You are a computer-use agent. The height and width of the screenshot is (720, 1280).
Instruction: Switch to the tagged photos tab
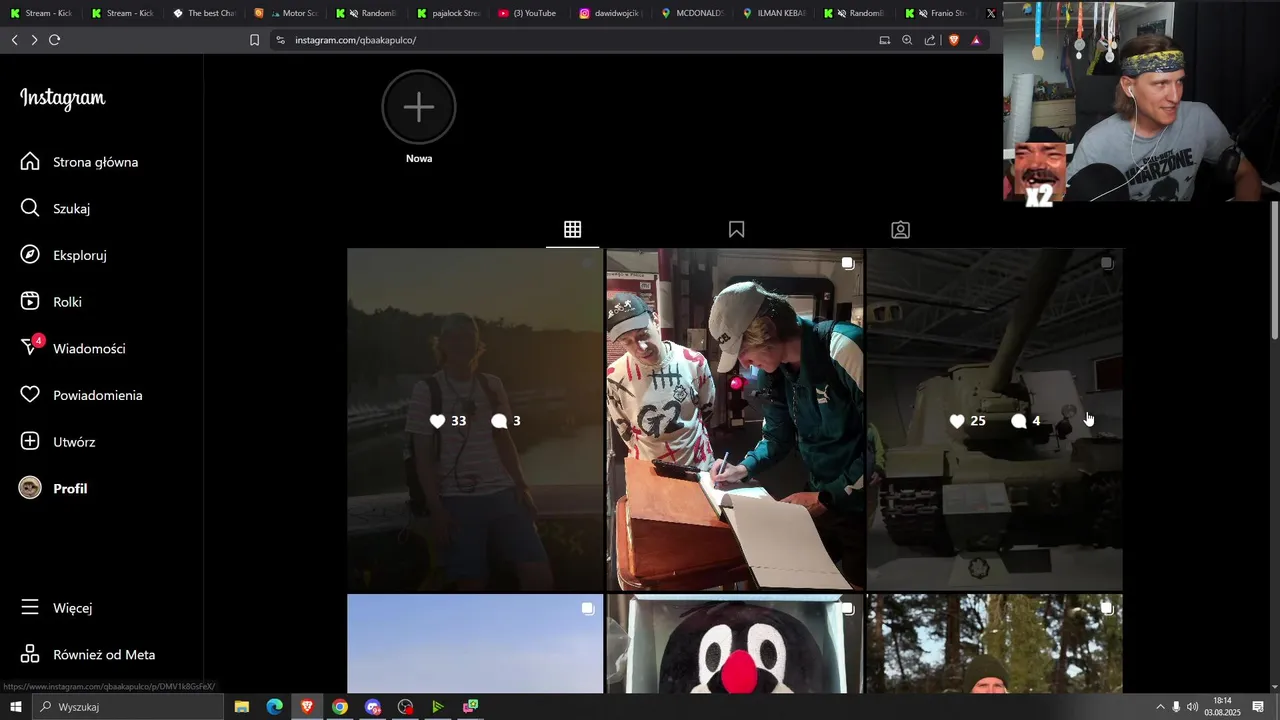[900, 230]
